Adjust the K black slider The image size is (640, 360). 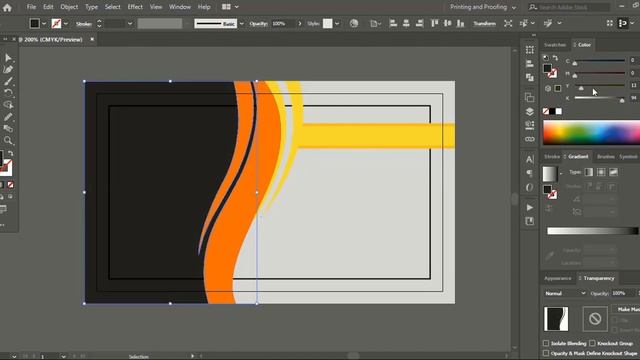(x=600, y=98)
